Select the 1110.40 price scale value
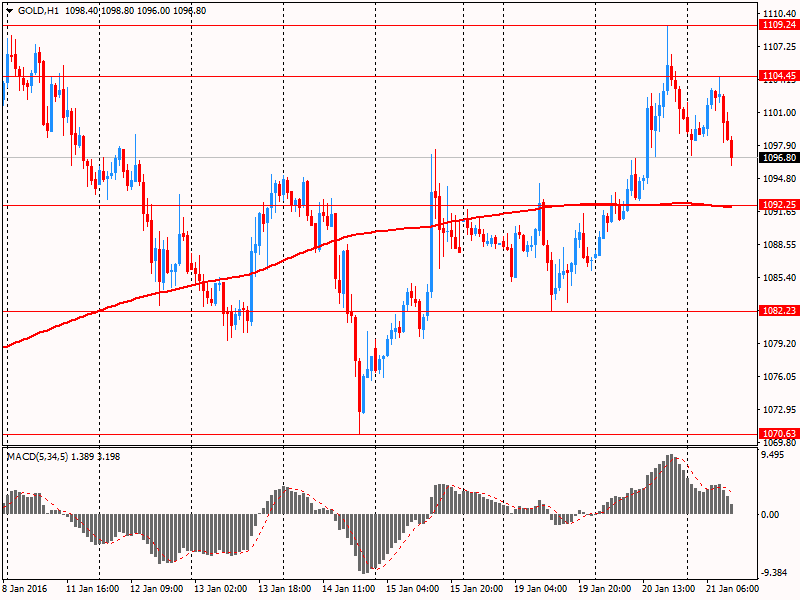The height and width of the screenshot is (600, 800). [779, 14]
